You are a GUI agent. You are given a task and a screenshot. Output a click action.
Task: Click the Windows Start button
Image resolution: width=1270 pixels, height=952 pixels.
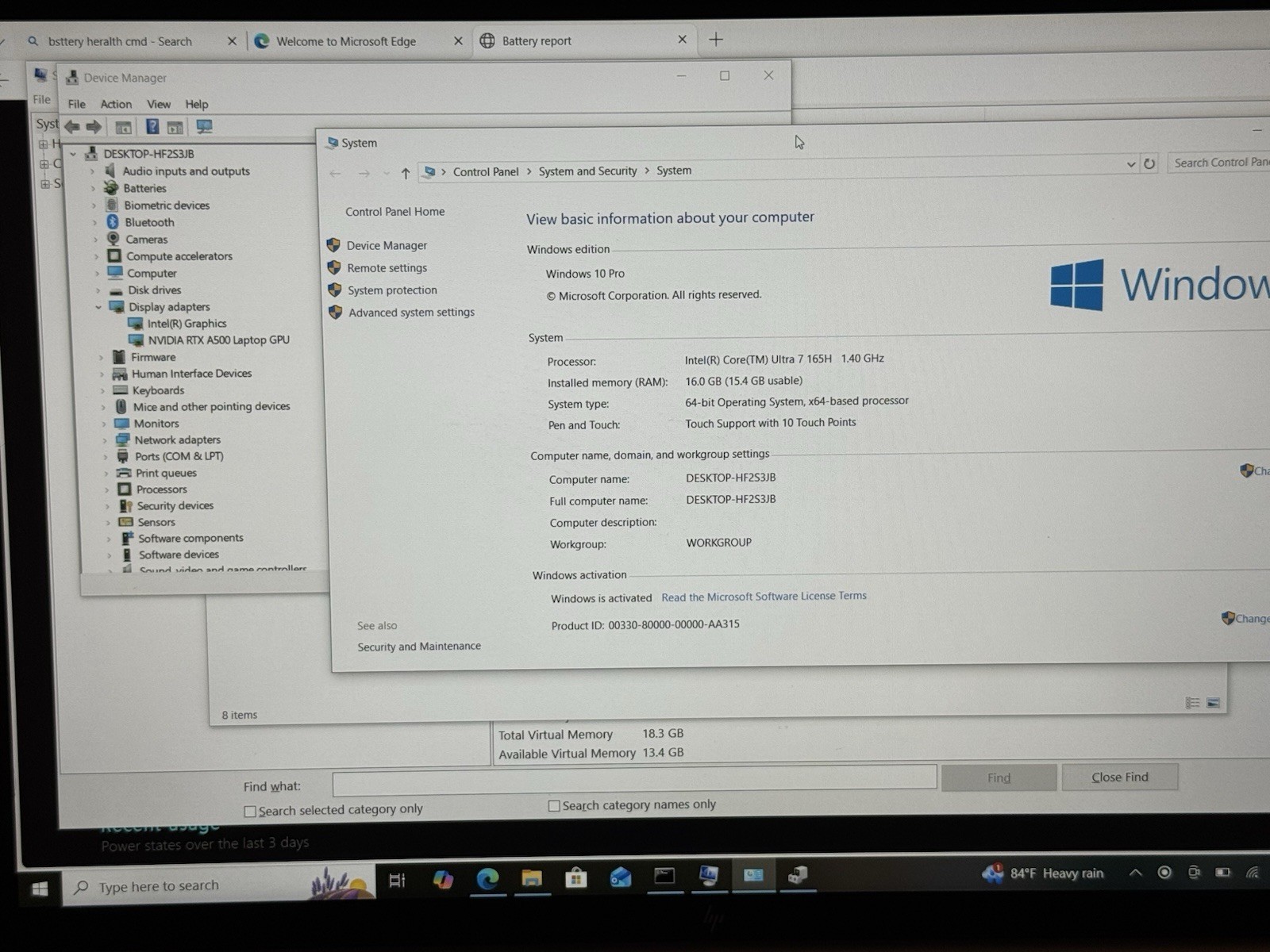(x=40, y=889)
